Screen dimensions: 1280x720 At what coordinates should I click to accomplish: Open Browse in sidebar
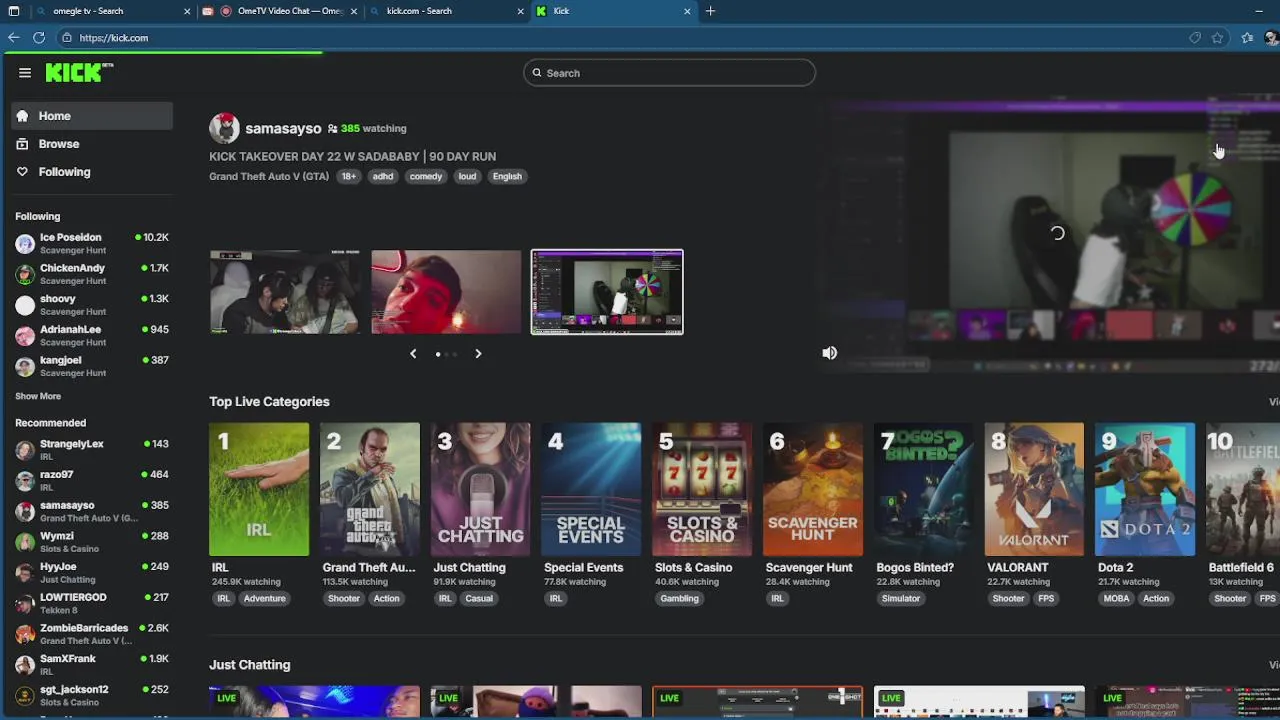92,144
